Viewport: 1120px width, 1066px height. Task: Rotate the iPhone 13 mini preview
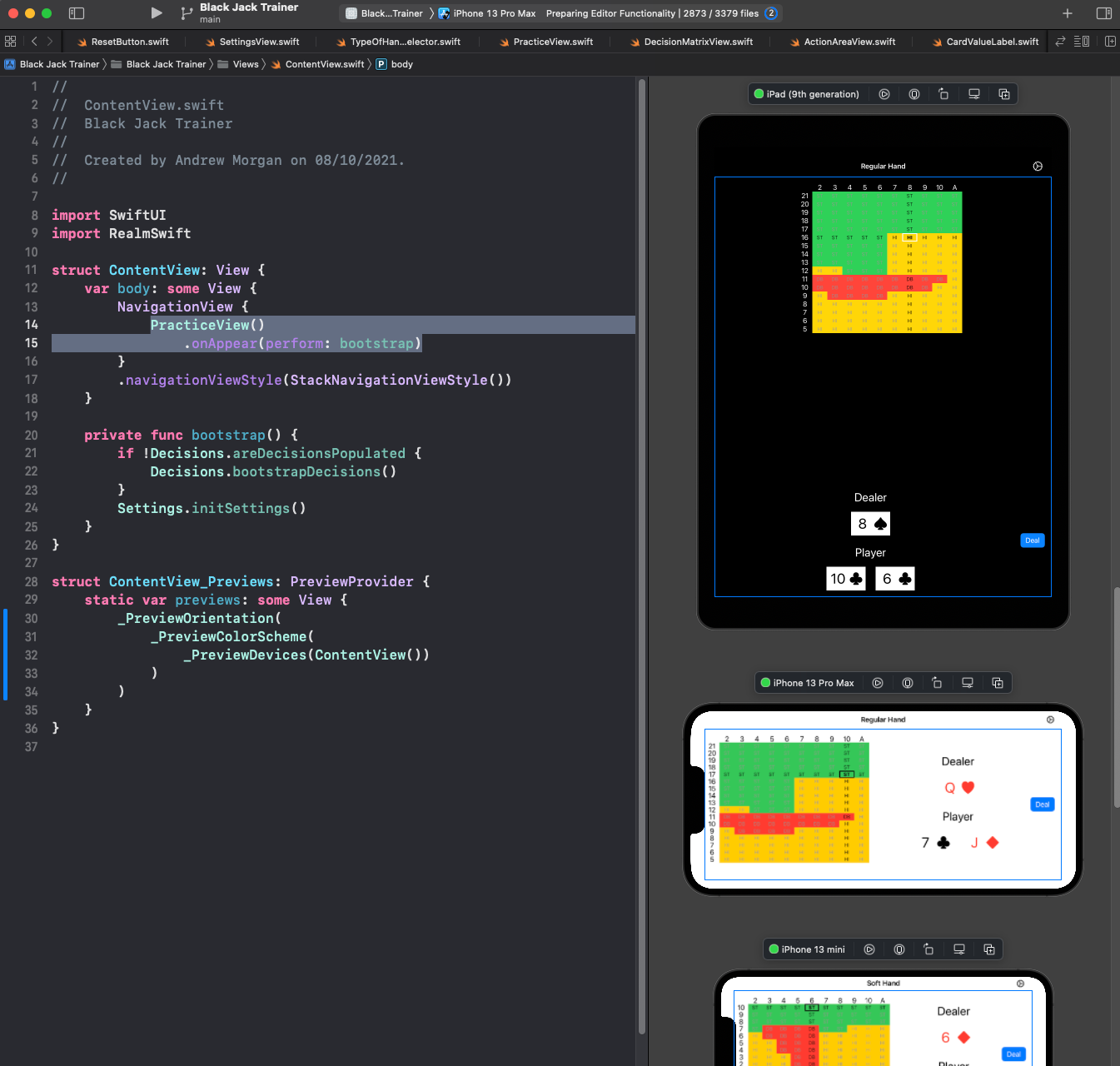(928, 949)
